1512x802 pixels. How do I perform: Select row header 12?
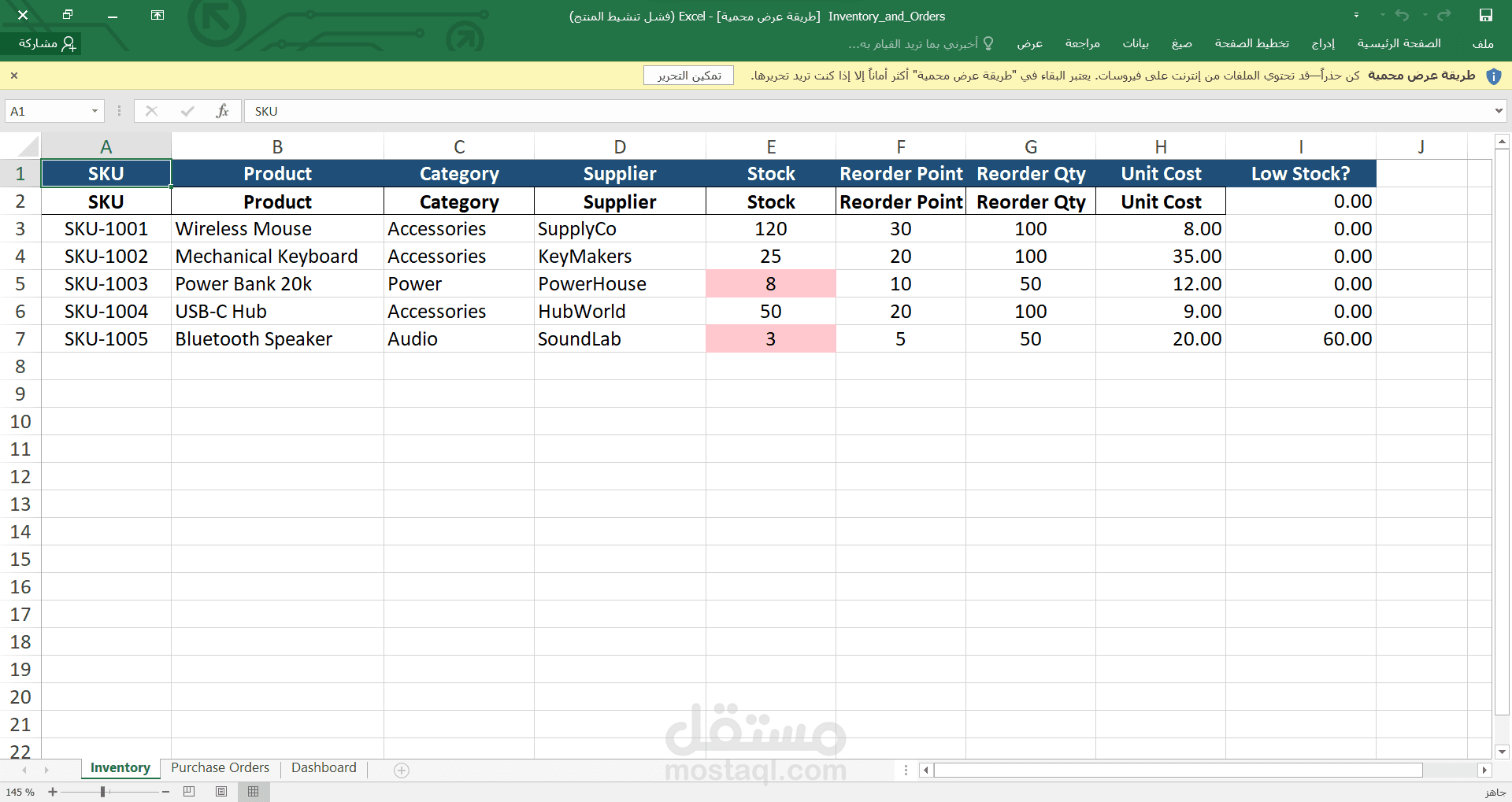[20, 477]
